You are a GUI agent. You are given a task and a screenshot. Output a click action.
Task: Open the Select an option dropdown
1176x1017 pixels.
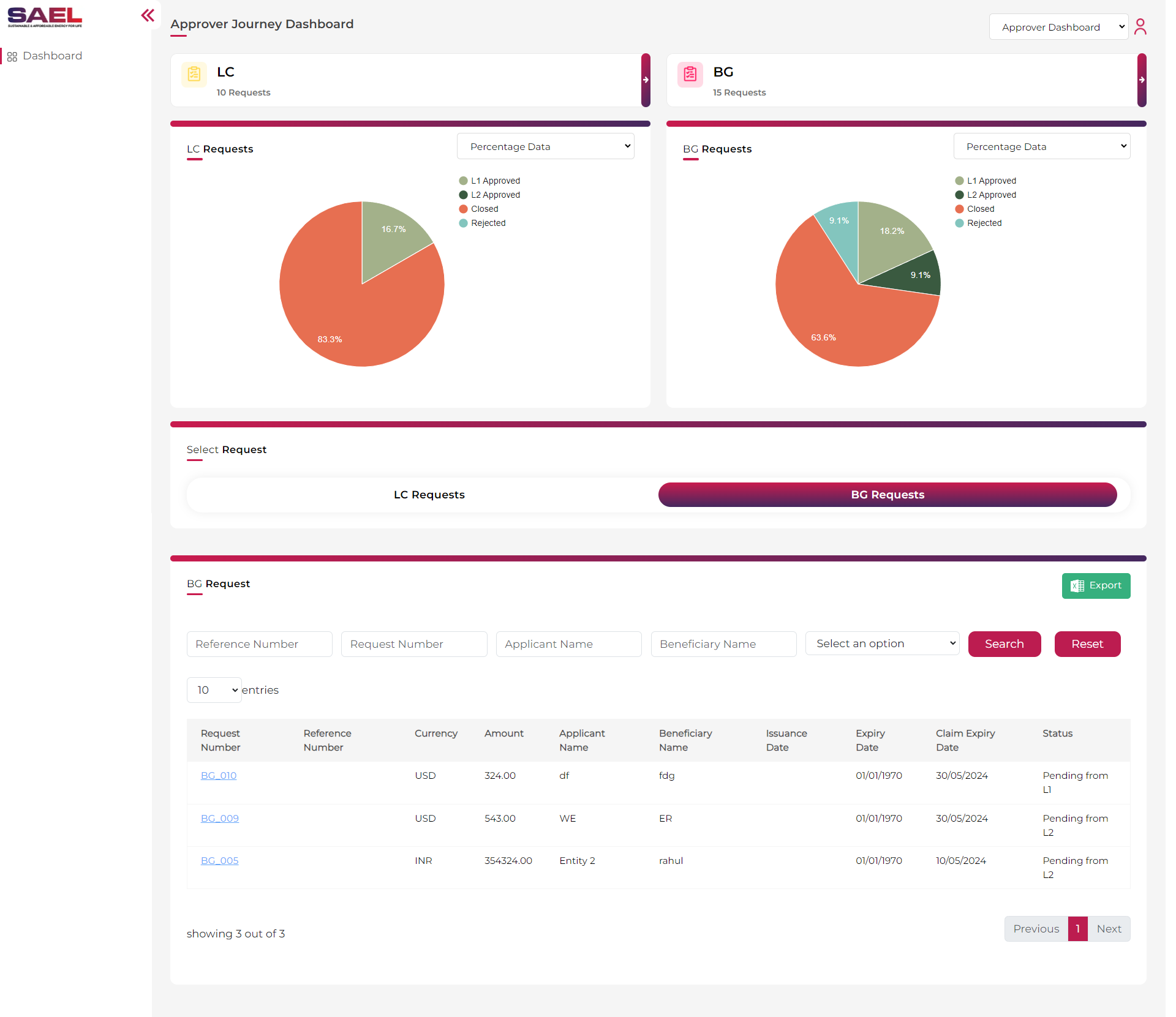tap(882, 644)
